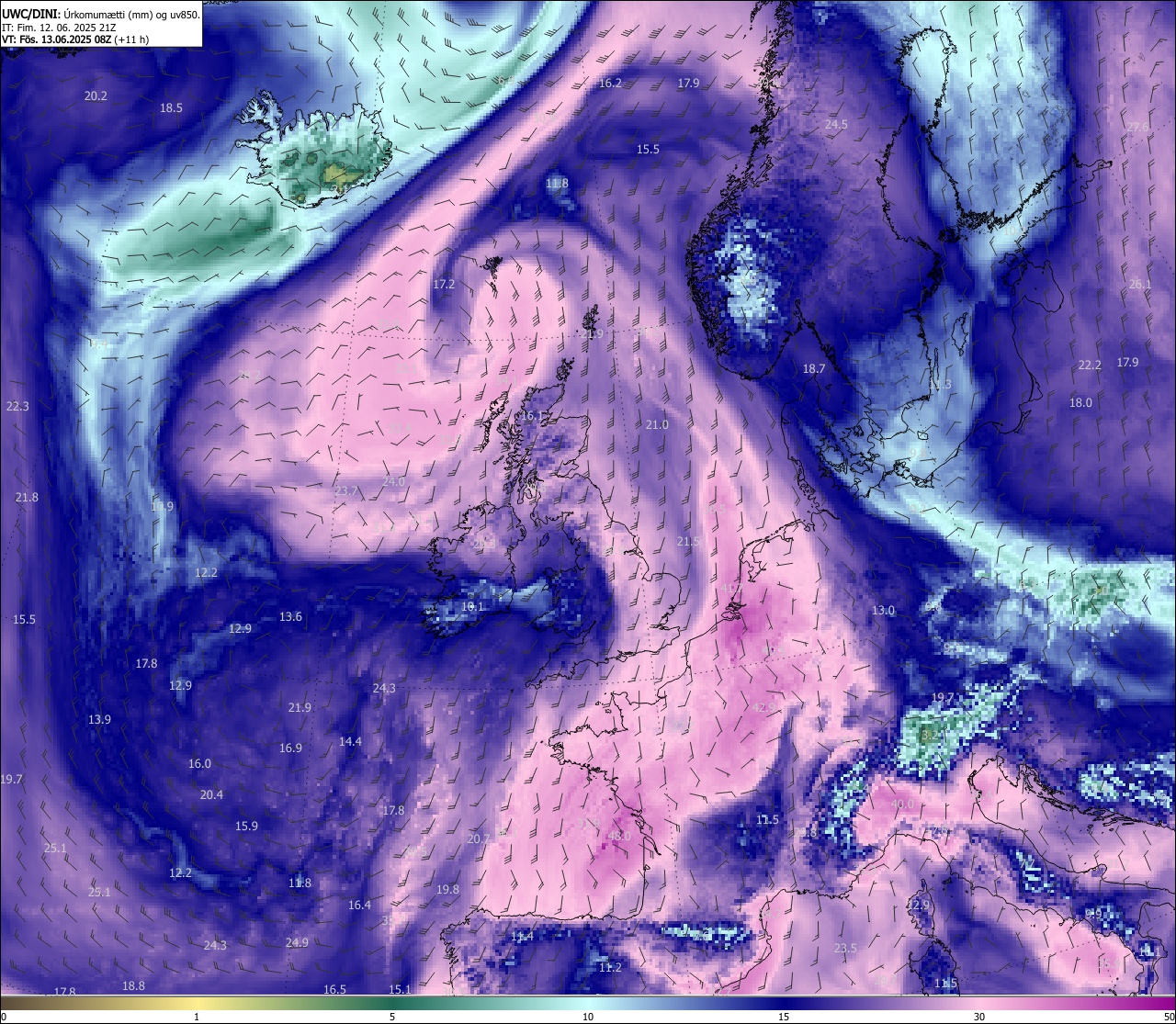1176x1024 pixels.
Task: Click the map value 20.2
Action: click(96, 96)
